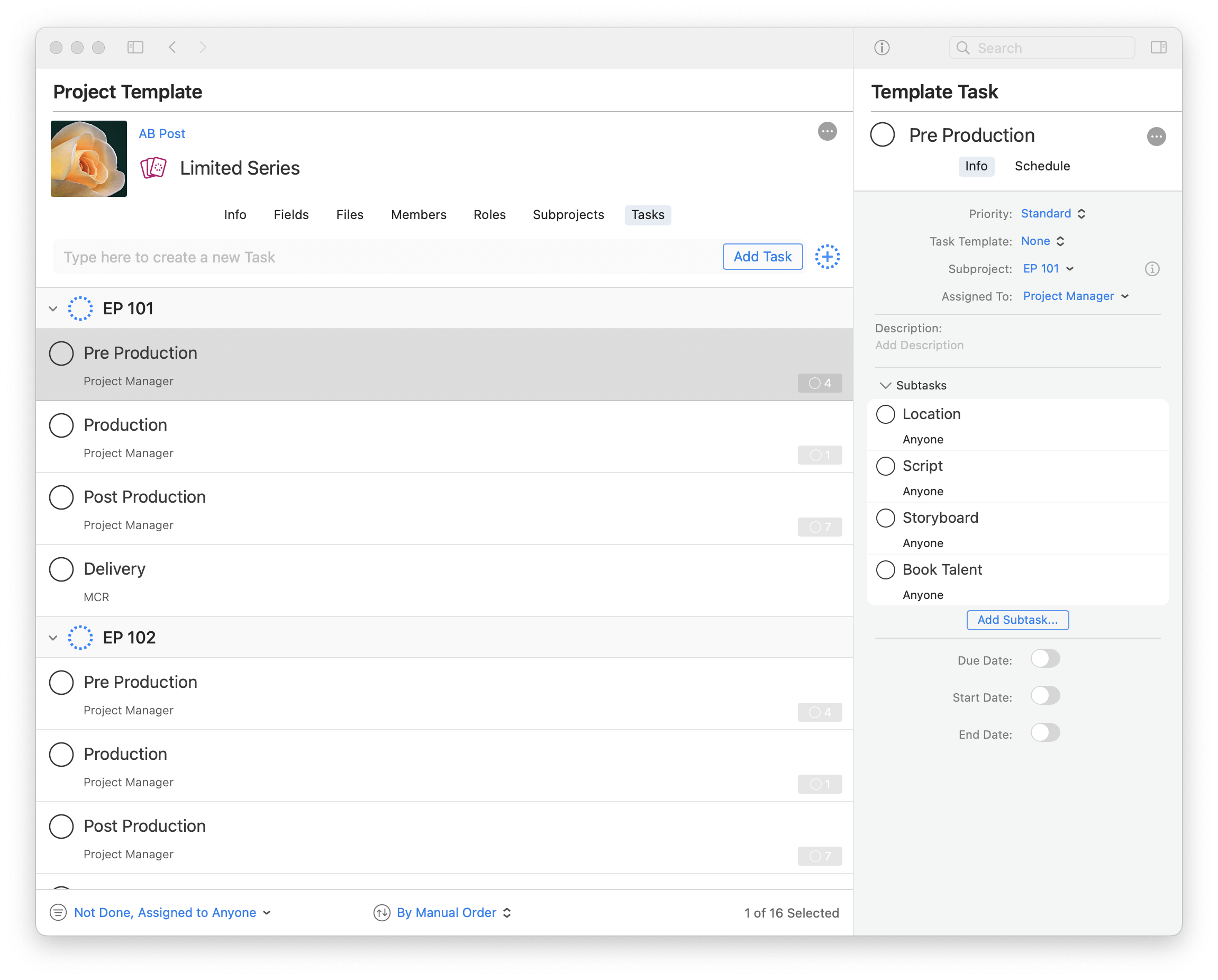Open the project template more-options ellipsis

point(827,132)
